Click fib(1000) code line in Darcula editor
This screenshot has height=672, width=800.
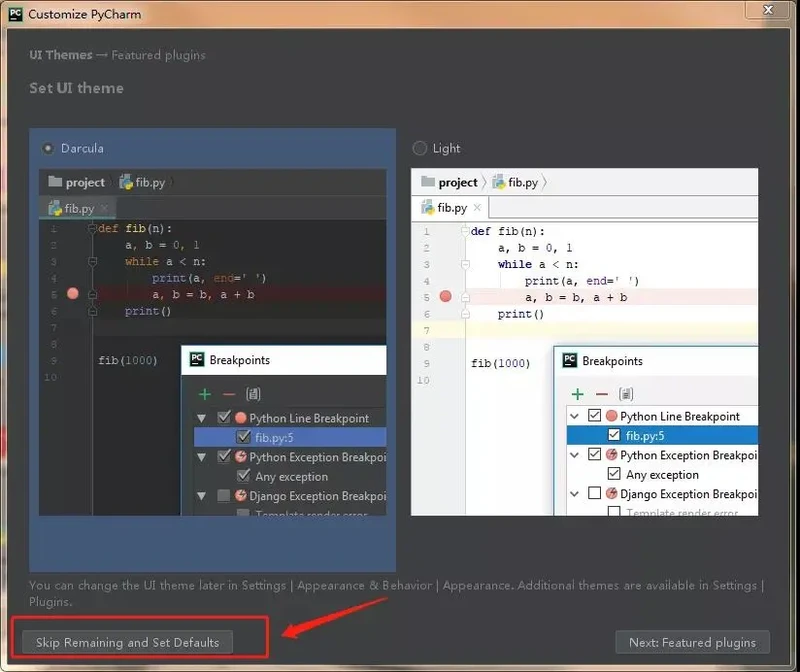click(128, 360)
